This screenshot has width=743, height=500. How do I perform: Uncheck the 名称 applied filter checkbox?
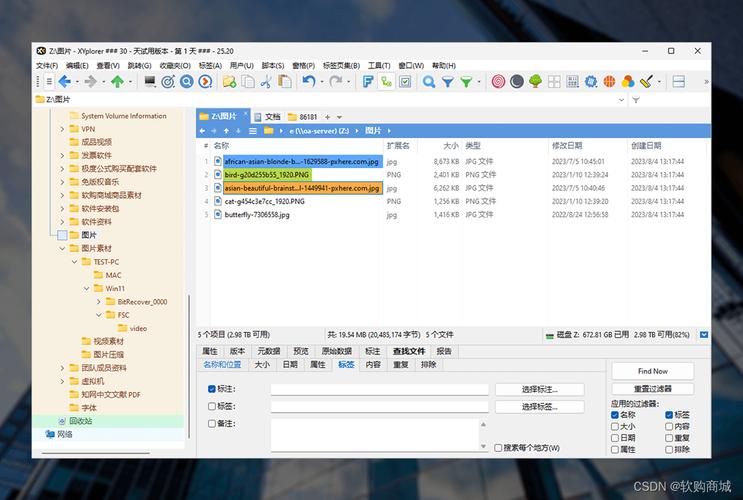[x=615, y=415]
